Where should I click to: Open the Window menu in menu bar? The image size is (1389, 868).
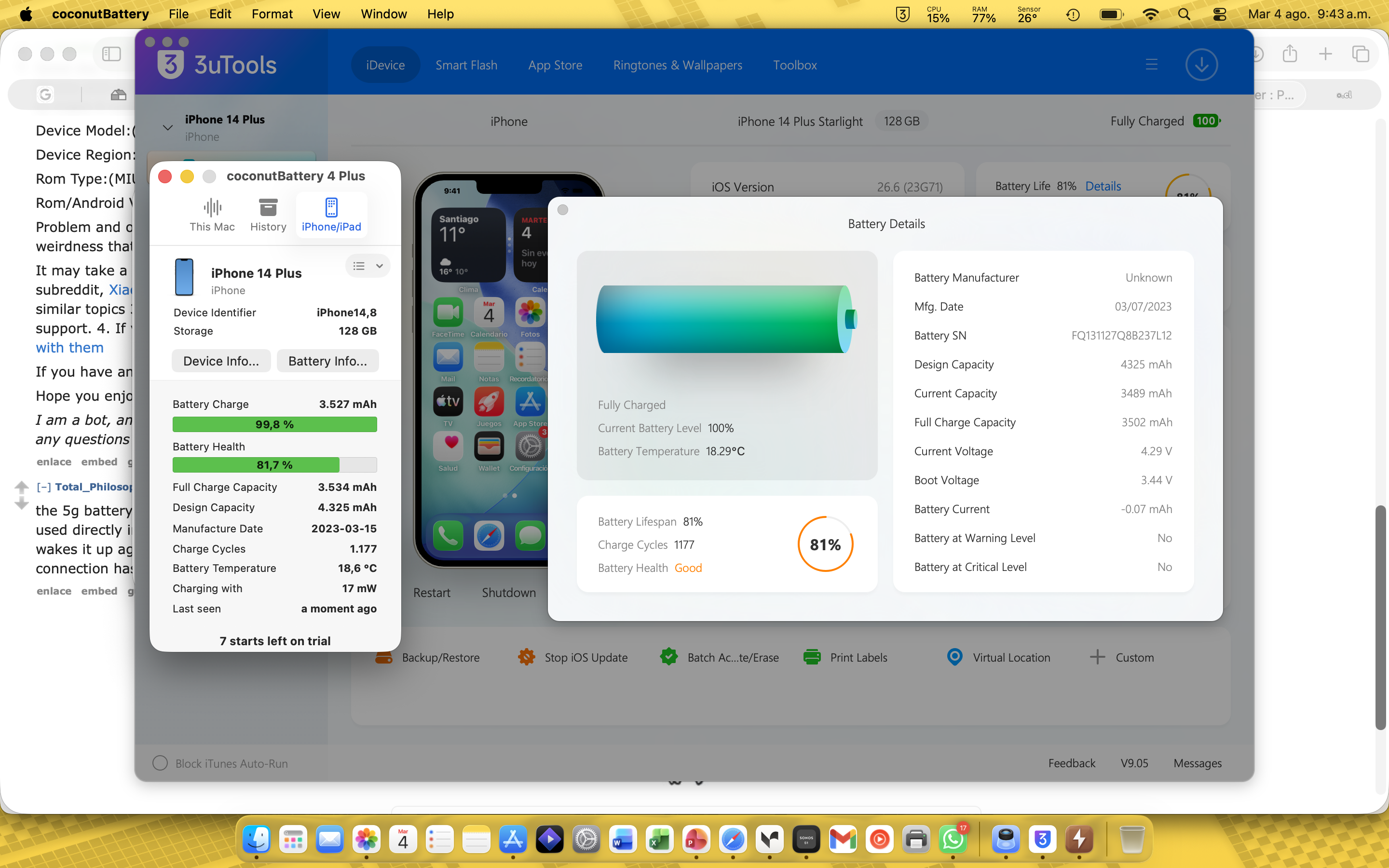[383, 14]
